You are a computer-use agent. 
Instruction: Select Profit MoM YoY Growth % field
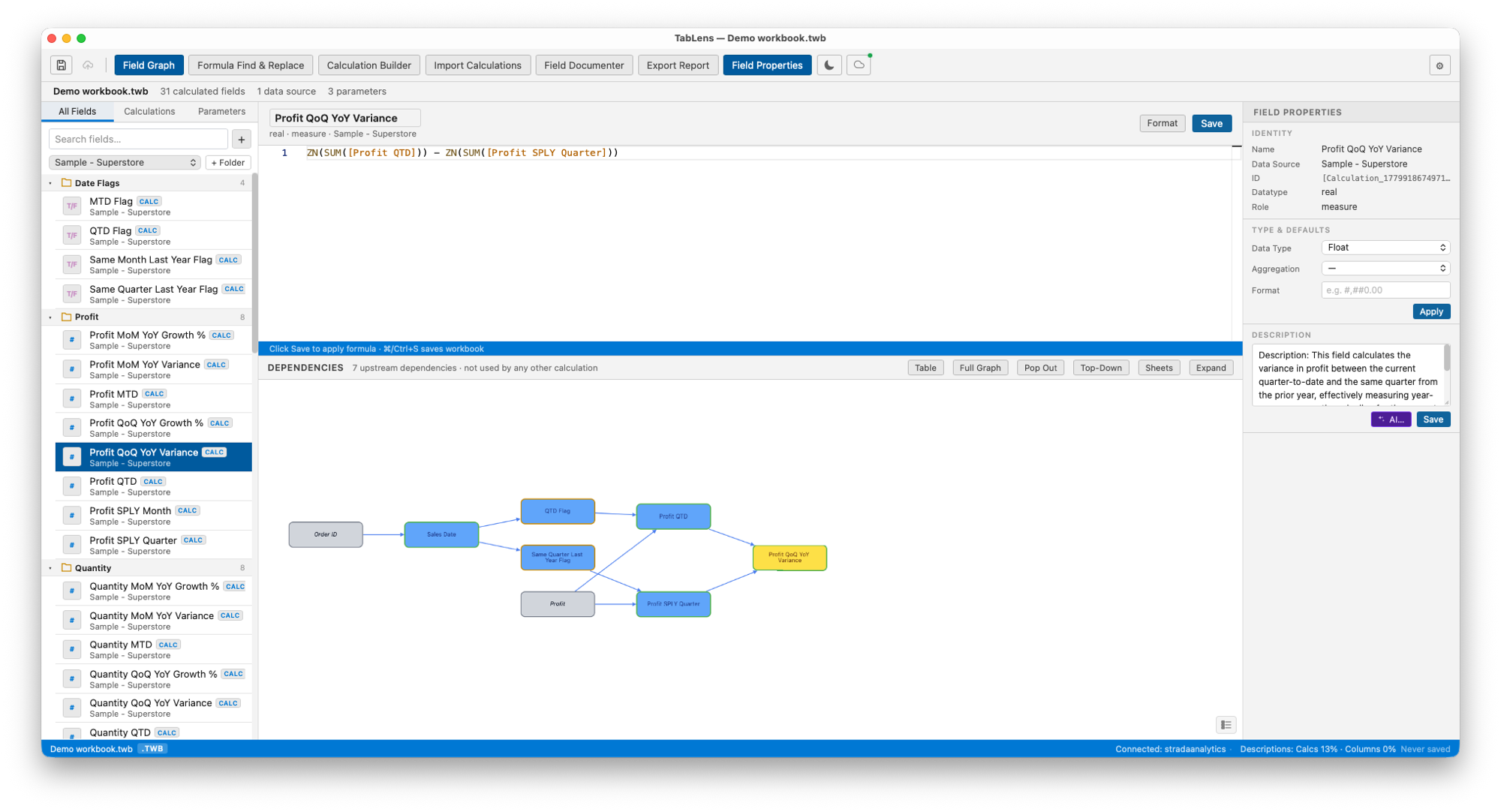(x=154, y=340)
